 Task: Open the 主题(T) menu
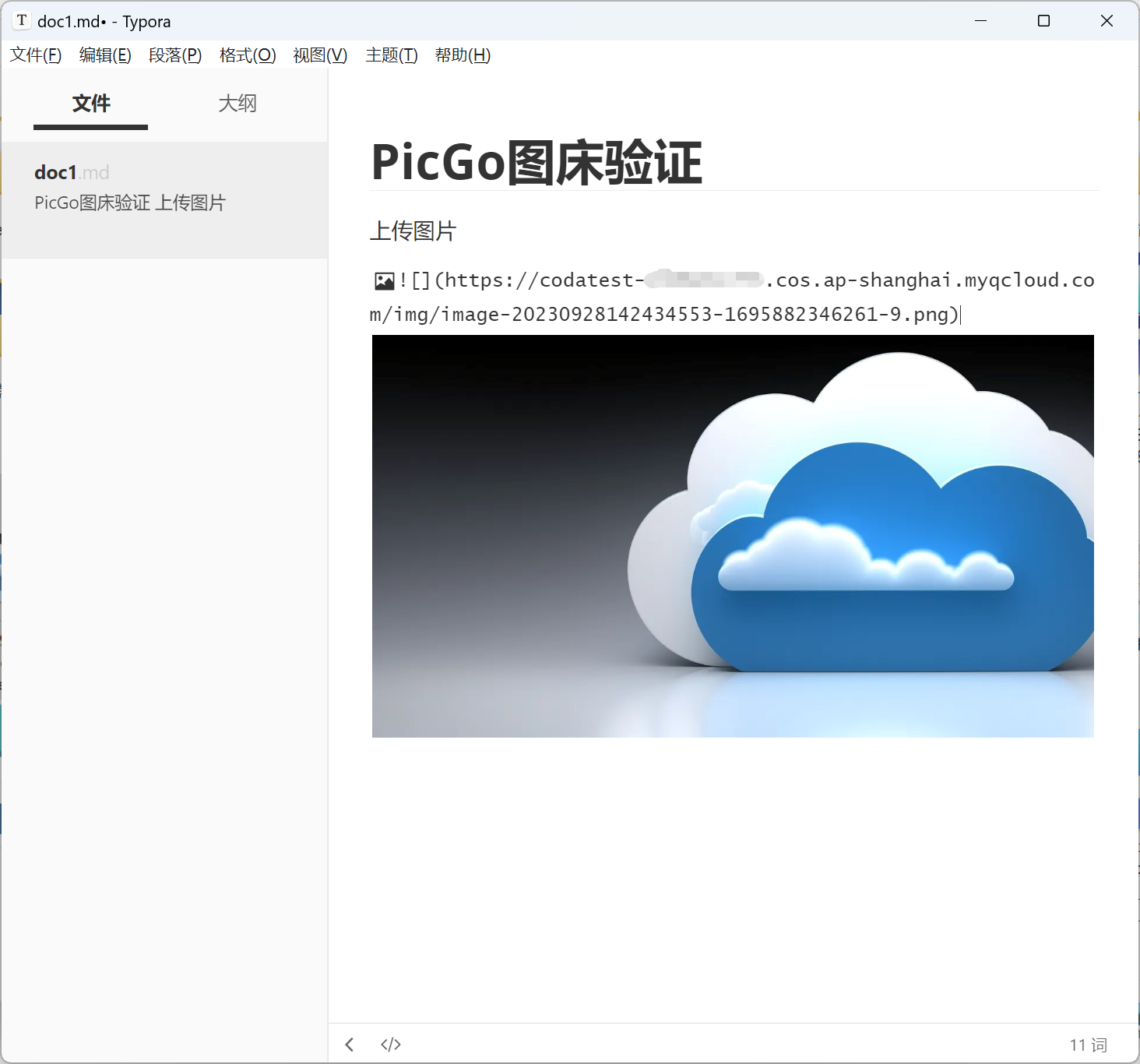pos(392,55)
